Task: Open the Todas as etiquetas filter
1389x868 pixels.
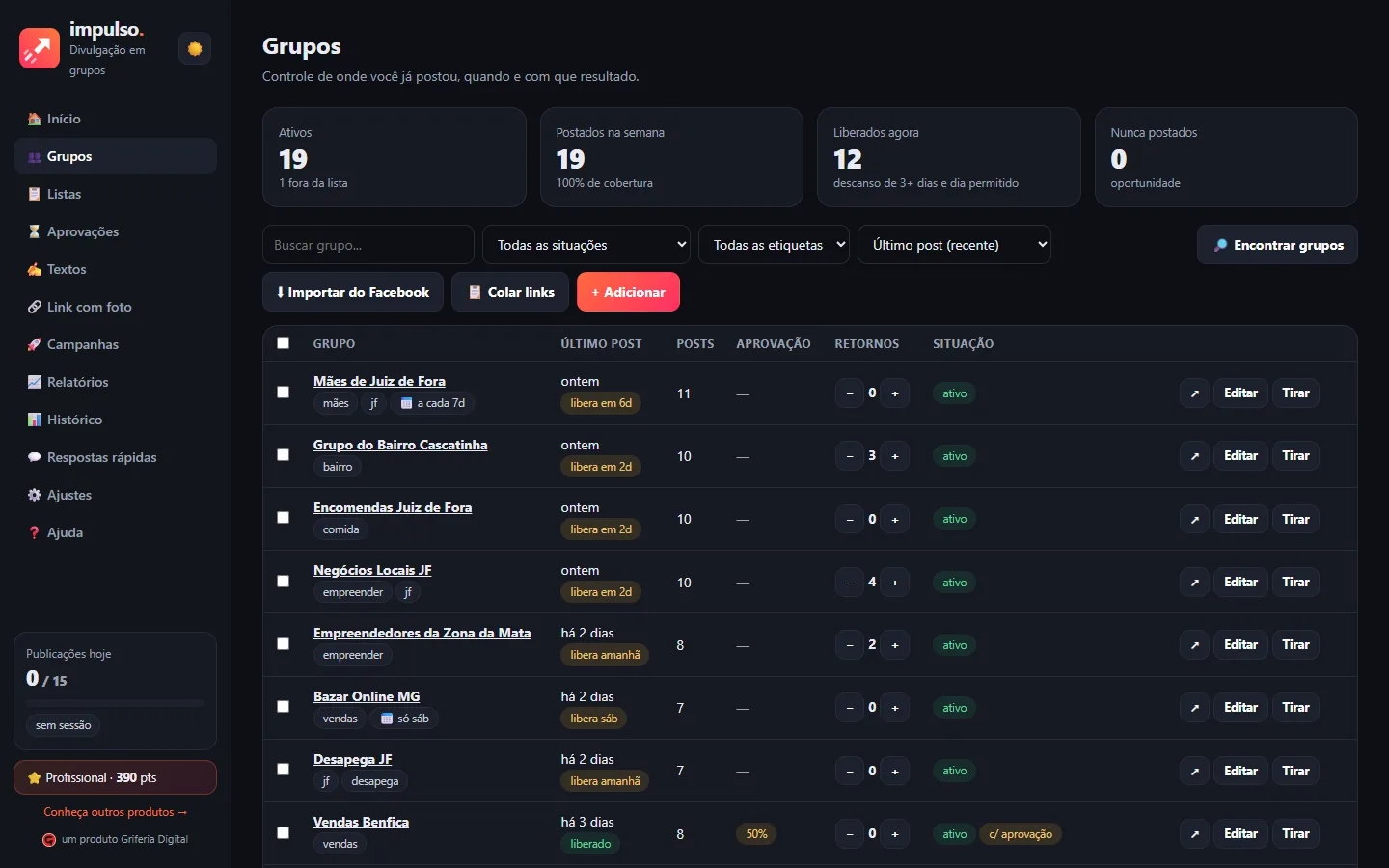Action: pos(774,245)
